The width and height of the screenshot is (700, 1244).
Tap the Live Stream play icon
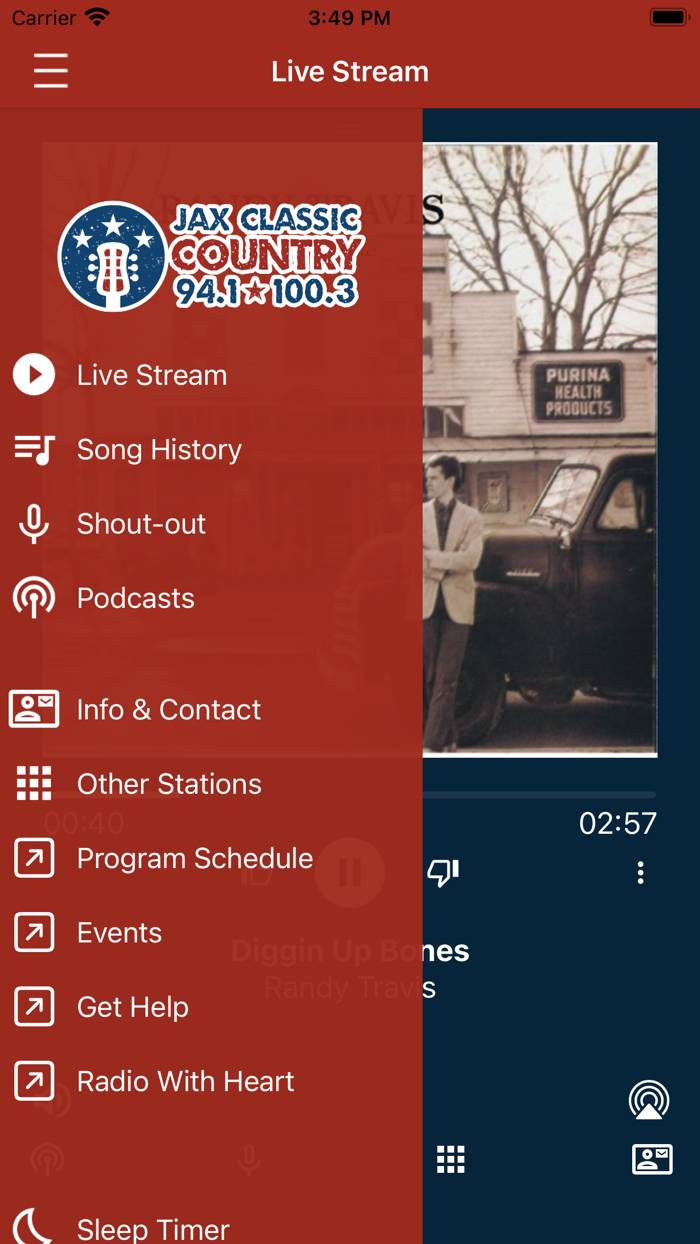34,375
